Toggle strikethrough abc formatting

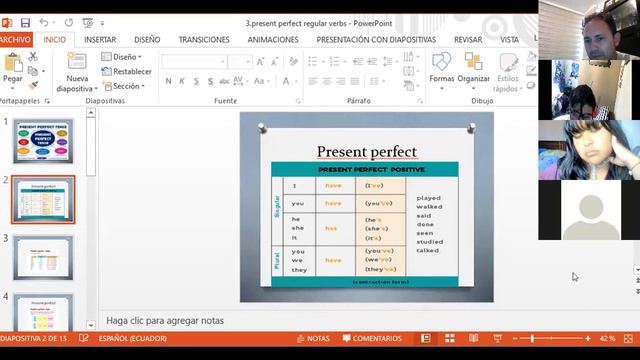[224, 81]
